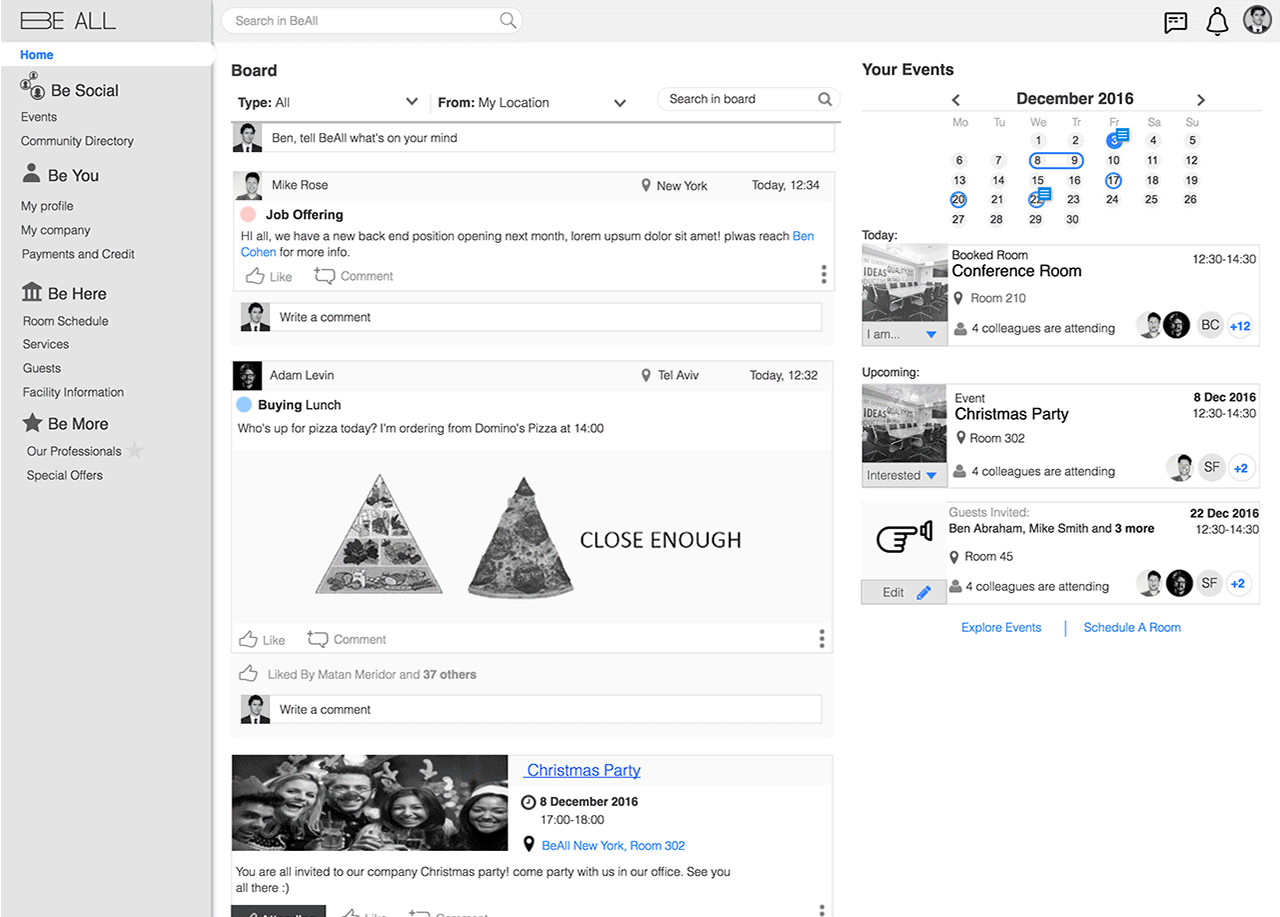Viewport: 1280px width, 917px height.
Task: Click the location pin beside New York
Action: pos(646,185)
